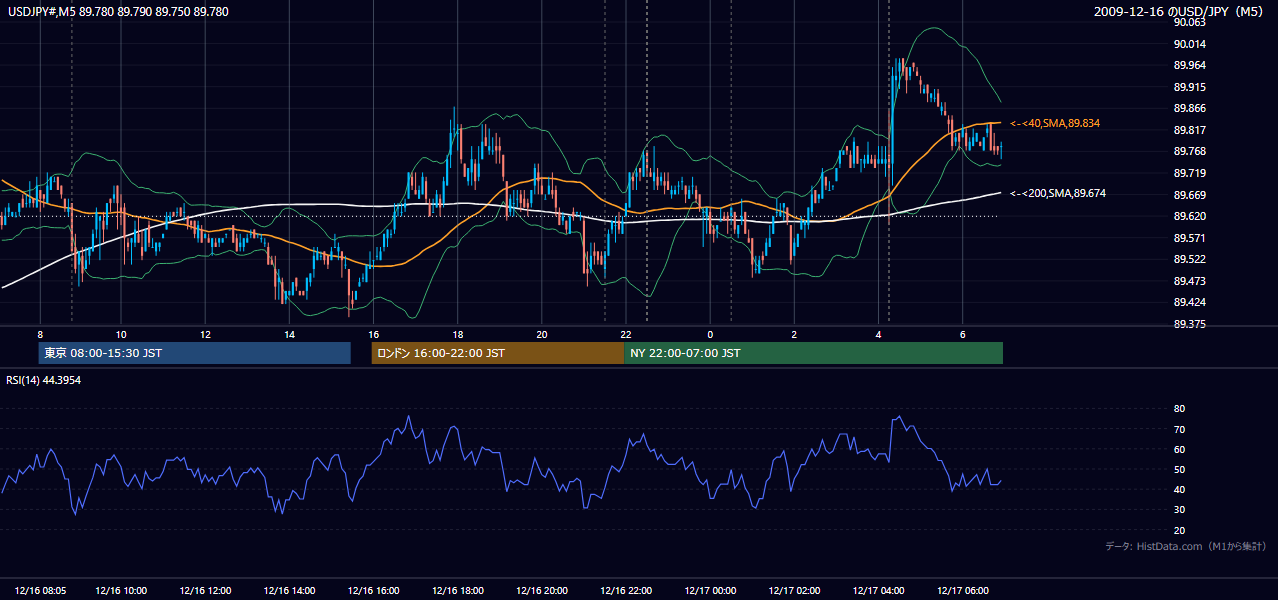Click price axis value 89.424
Image resolution: width=1278 pixels, height=600 pixels.
coord(1189,303)
